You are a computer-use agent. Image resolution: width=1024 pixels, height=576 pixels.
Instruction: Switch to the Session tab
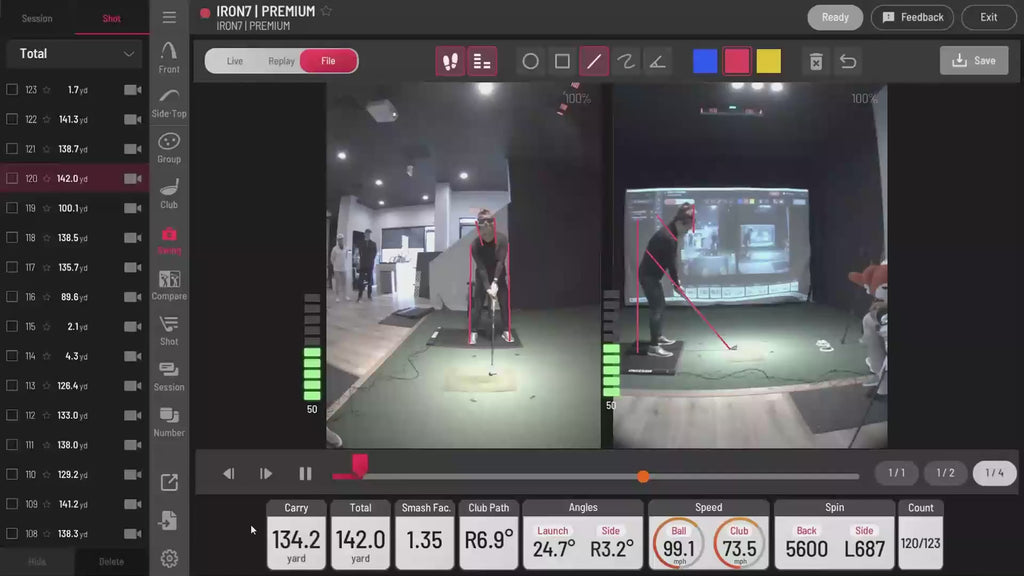(x=37, y=18)
